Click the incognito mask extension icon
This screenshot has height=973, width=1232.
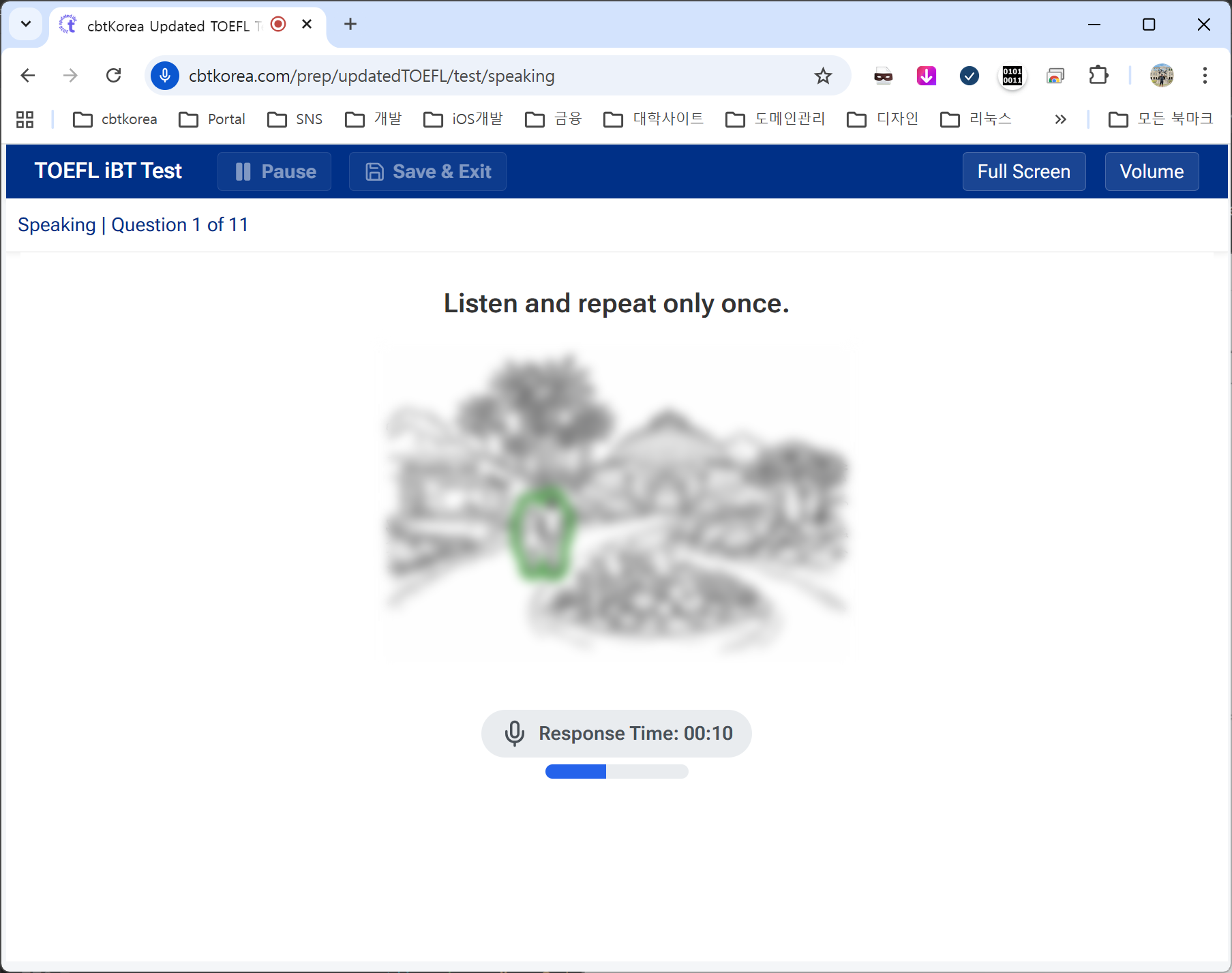[x=883, y=76]
